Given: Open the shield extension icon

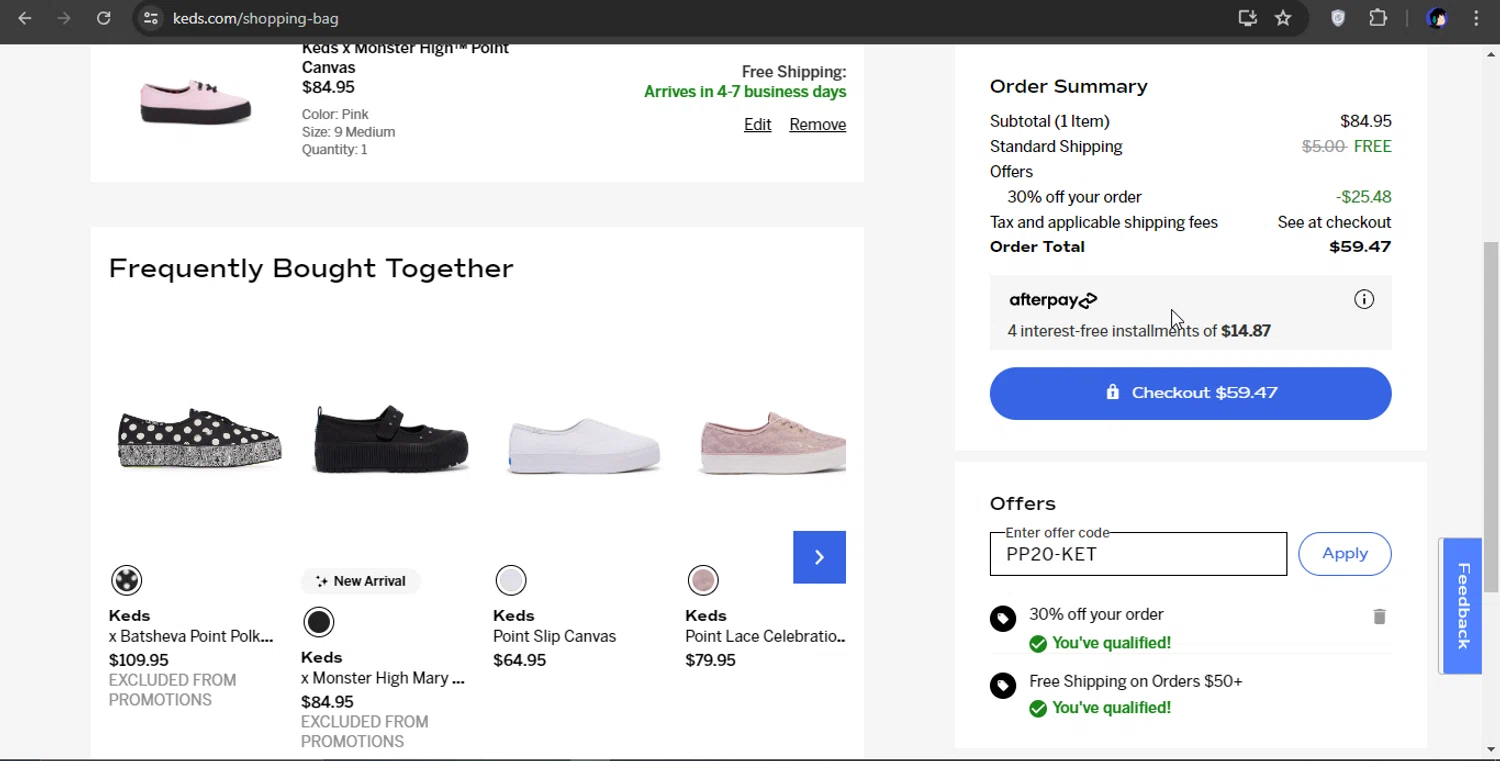Looking at the screenshot, I should click(x=1338, y=18).
